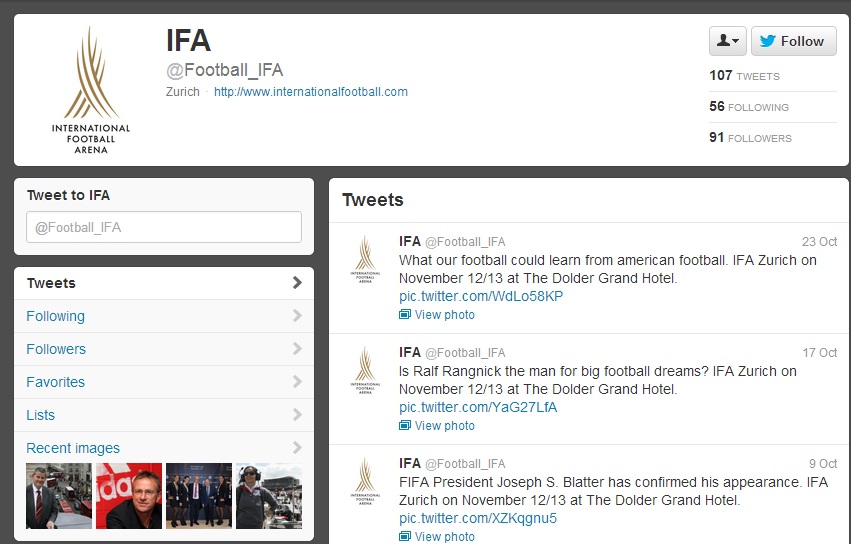Open the Favorites sidebar item
Image resolution: width=851 pixels, height=544 pixels.
(x=164, y=382)
